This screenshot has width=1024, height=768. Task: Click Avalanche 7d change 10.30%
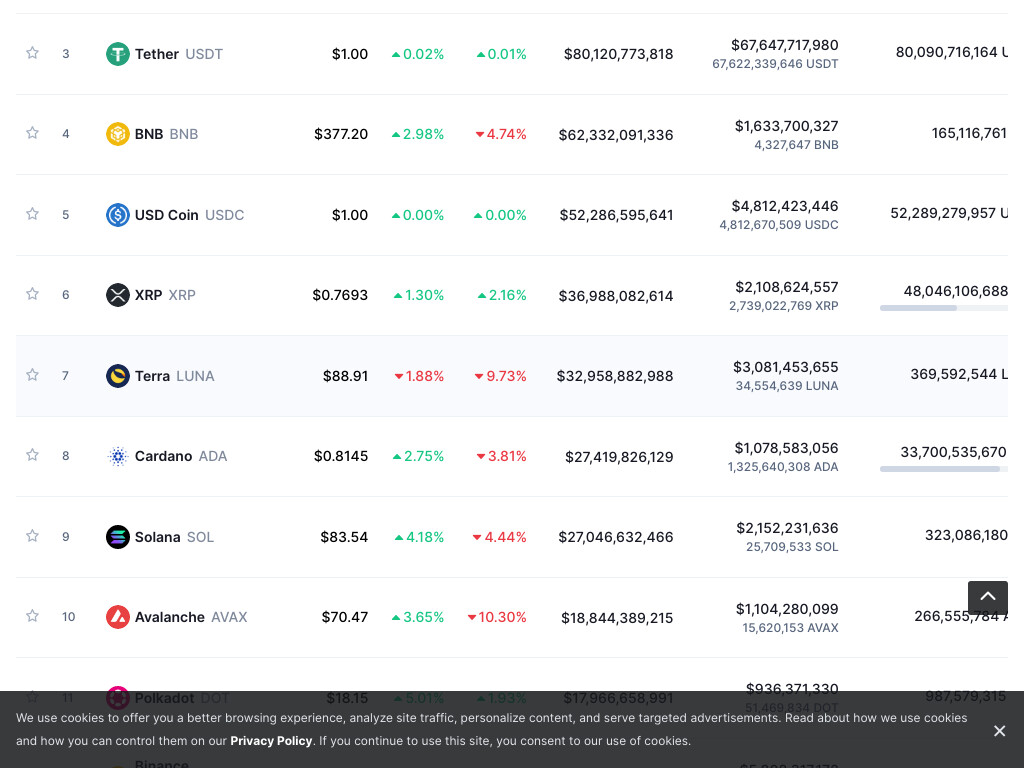tap(497, 617)
